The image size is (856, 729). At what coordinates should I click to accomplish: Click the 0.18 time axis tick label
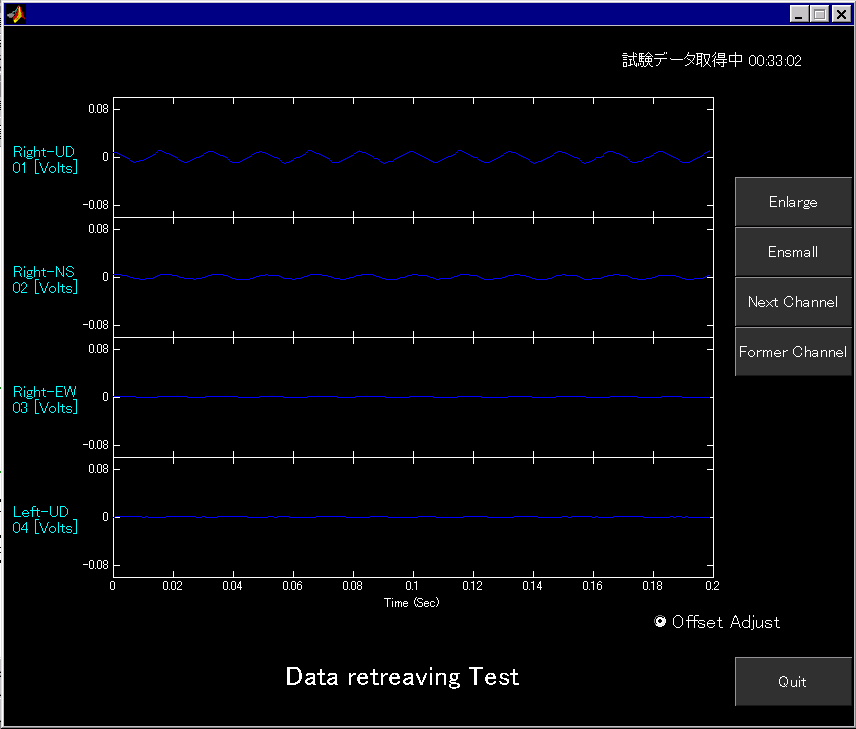[x=652, y=586]
